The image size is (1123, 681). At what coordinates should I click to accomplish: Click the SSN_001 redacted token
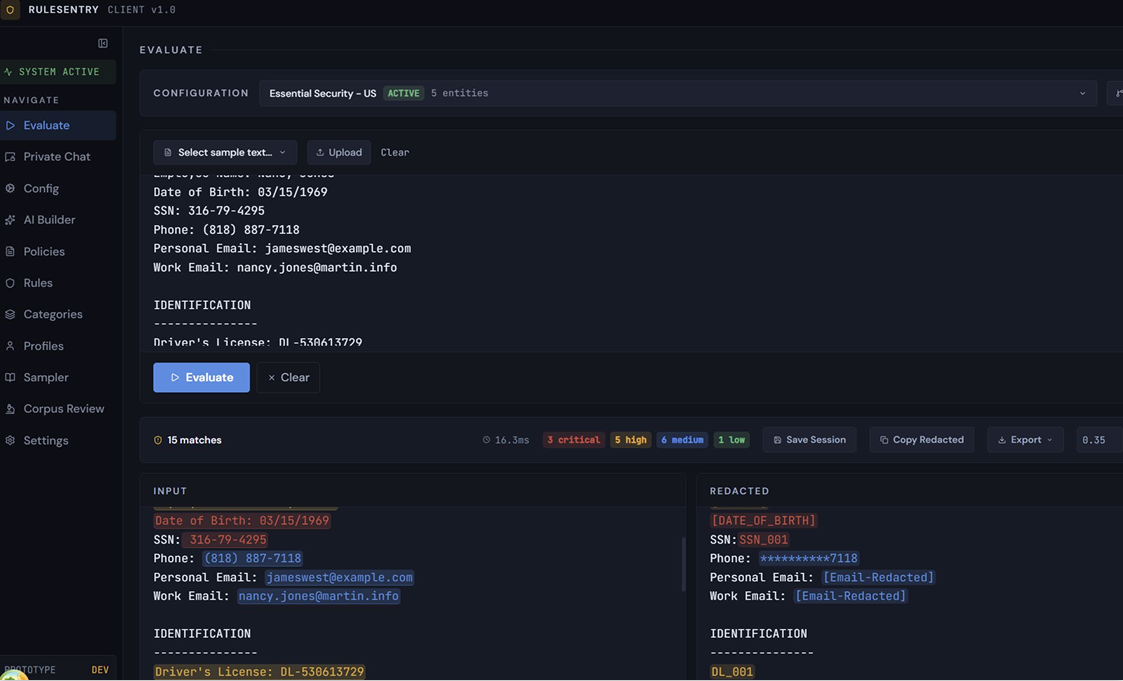pos(763,540)
